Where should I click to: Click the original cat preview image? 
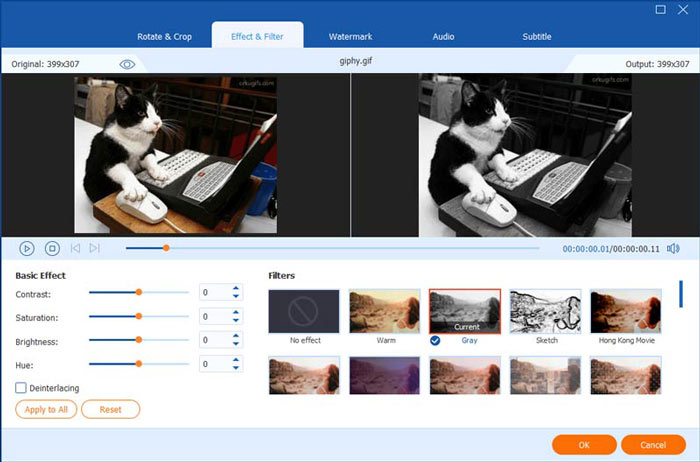pyautogui.click(x=175, y=155)
